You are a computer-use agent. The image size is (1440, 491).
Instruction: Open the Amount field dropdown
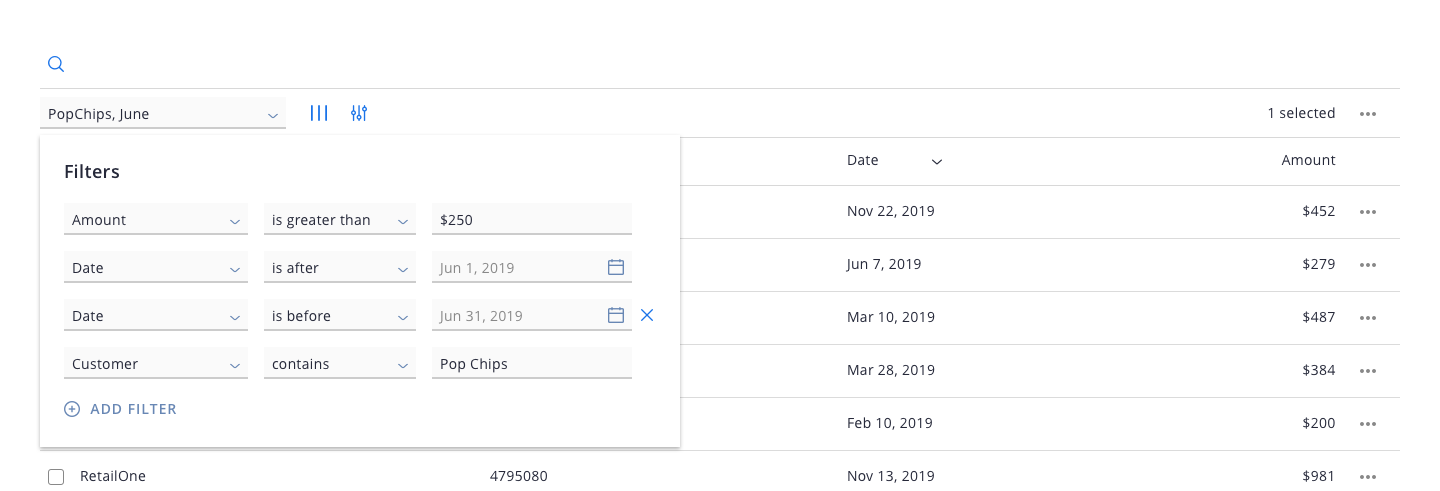tap(156, 220)
